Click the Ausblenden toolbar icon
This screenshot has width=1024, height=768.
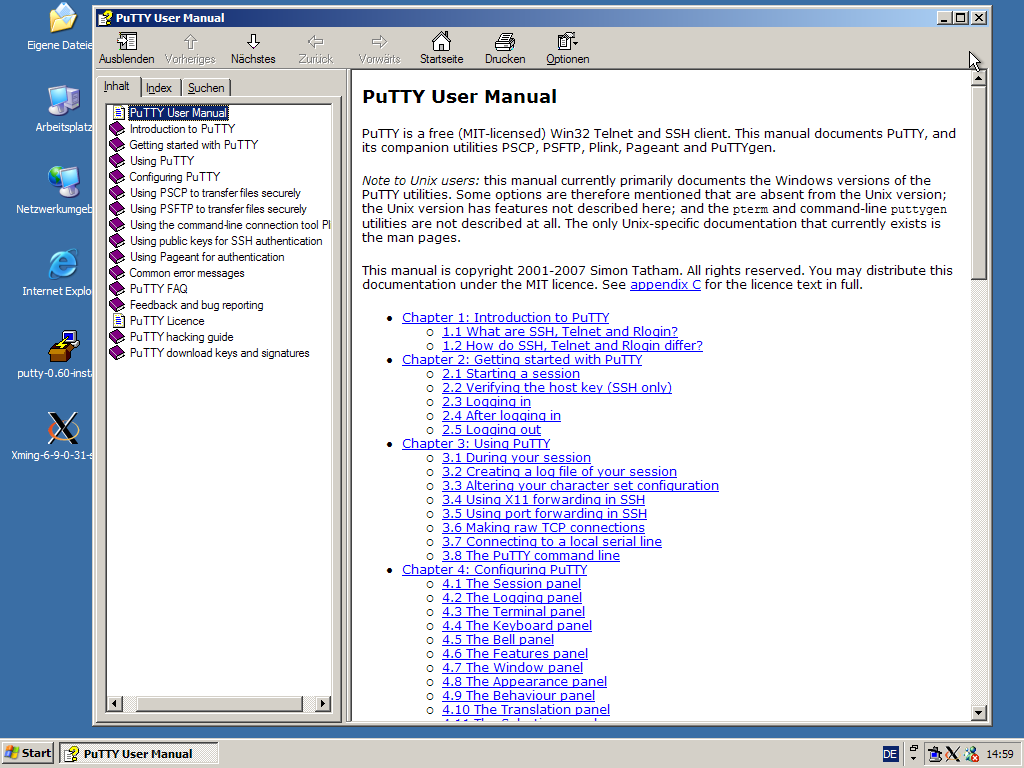pyautogui.click(x=126, y=42)
